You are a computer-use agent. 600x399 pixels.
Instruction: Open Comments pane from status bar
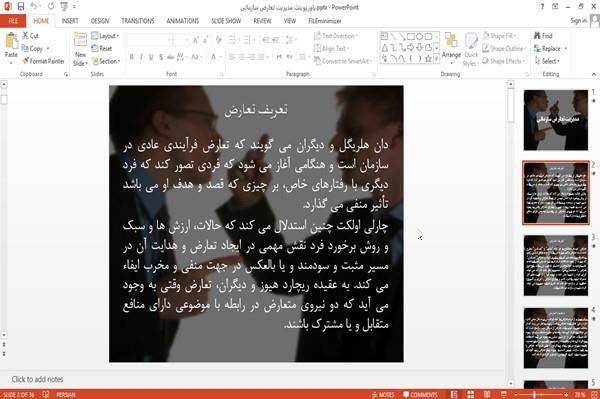(x=420, y=395)
